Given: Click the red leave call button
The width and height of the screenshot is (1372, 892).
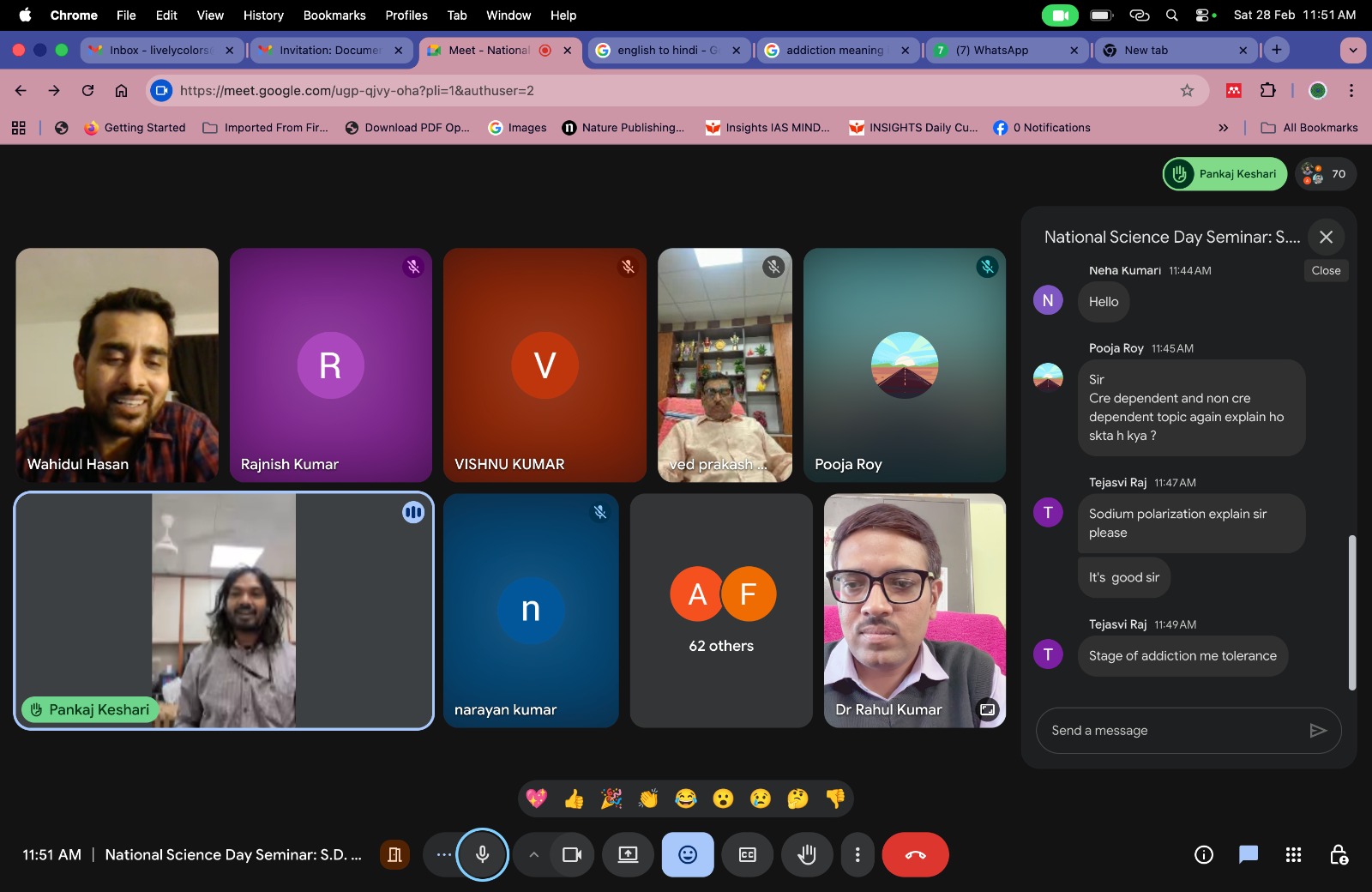Looking at the screenshot, I should (915, 855).
